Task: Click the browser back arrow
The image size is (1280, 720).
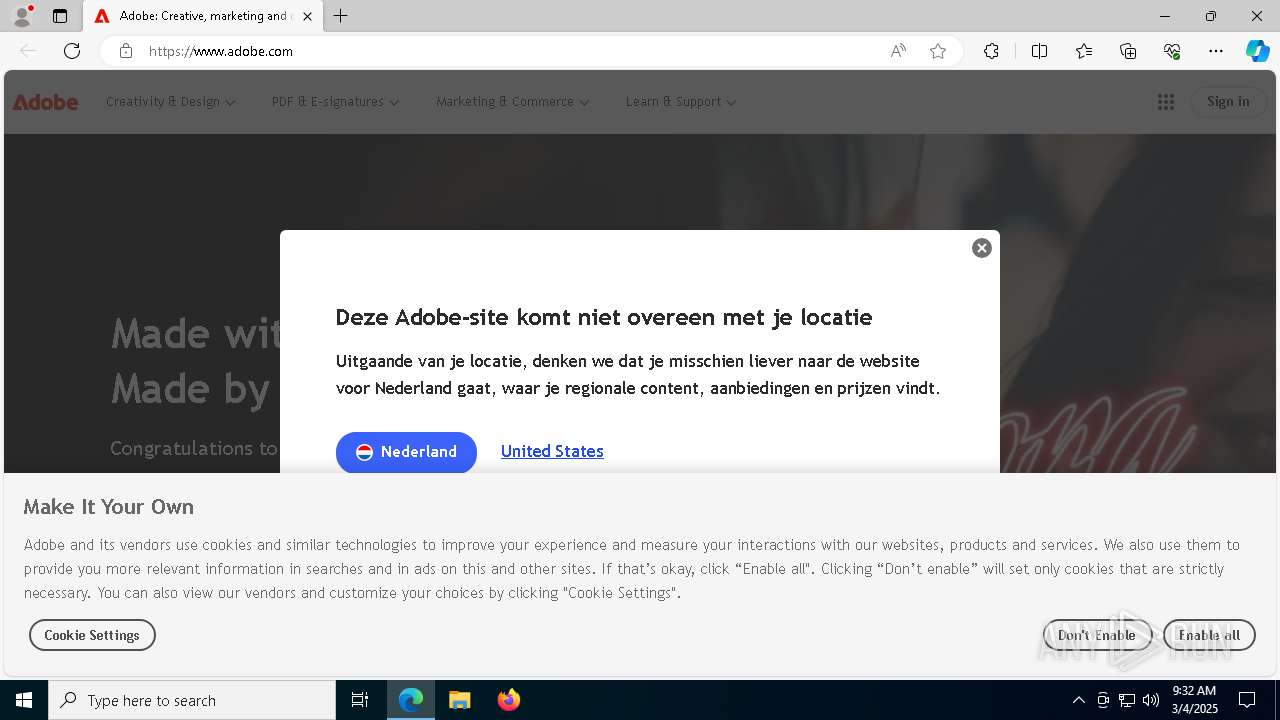Action: [28, 51]
